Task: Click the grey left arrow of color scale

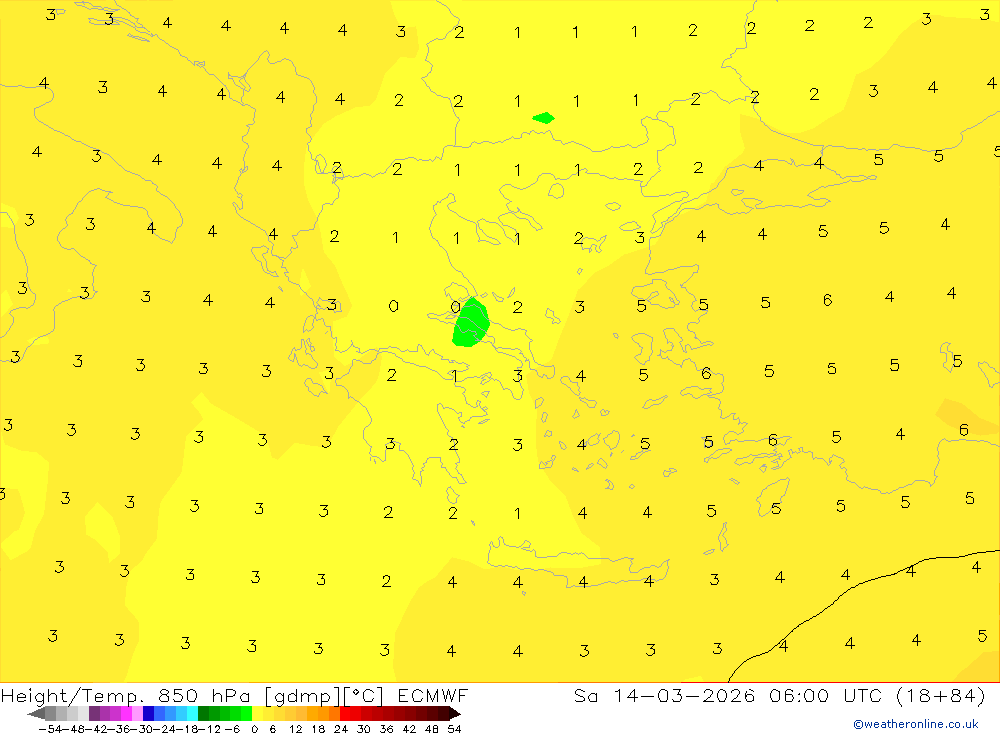Action: tap(36, 713)
